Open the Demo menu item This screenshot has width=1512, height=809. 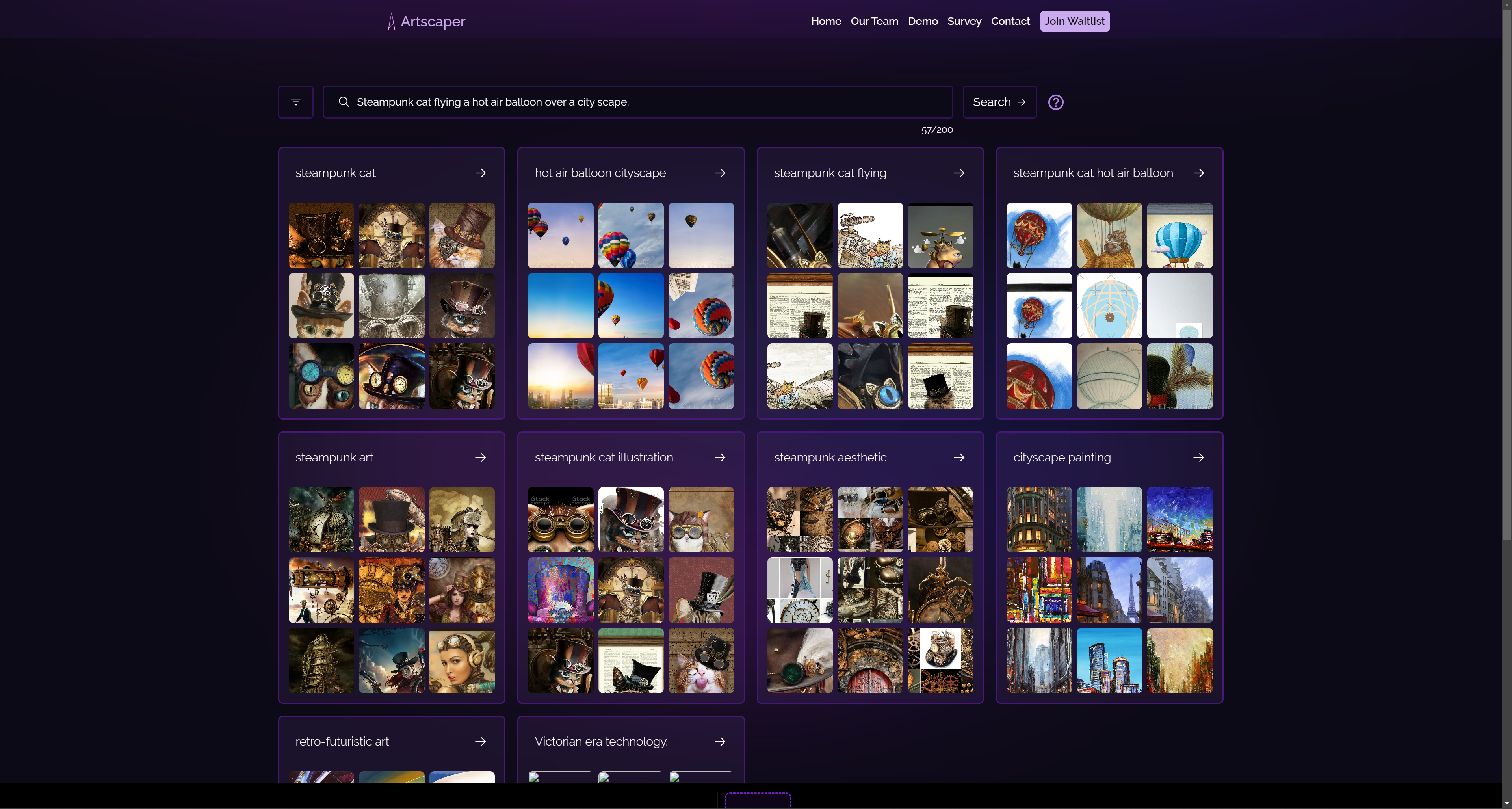pyautogui.click(x=922, y=21)
